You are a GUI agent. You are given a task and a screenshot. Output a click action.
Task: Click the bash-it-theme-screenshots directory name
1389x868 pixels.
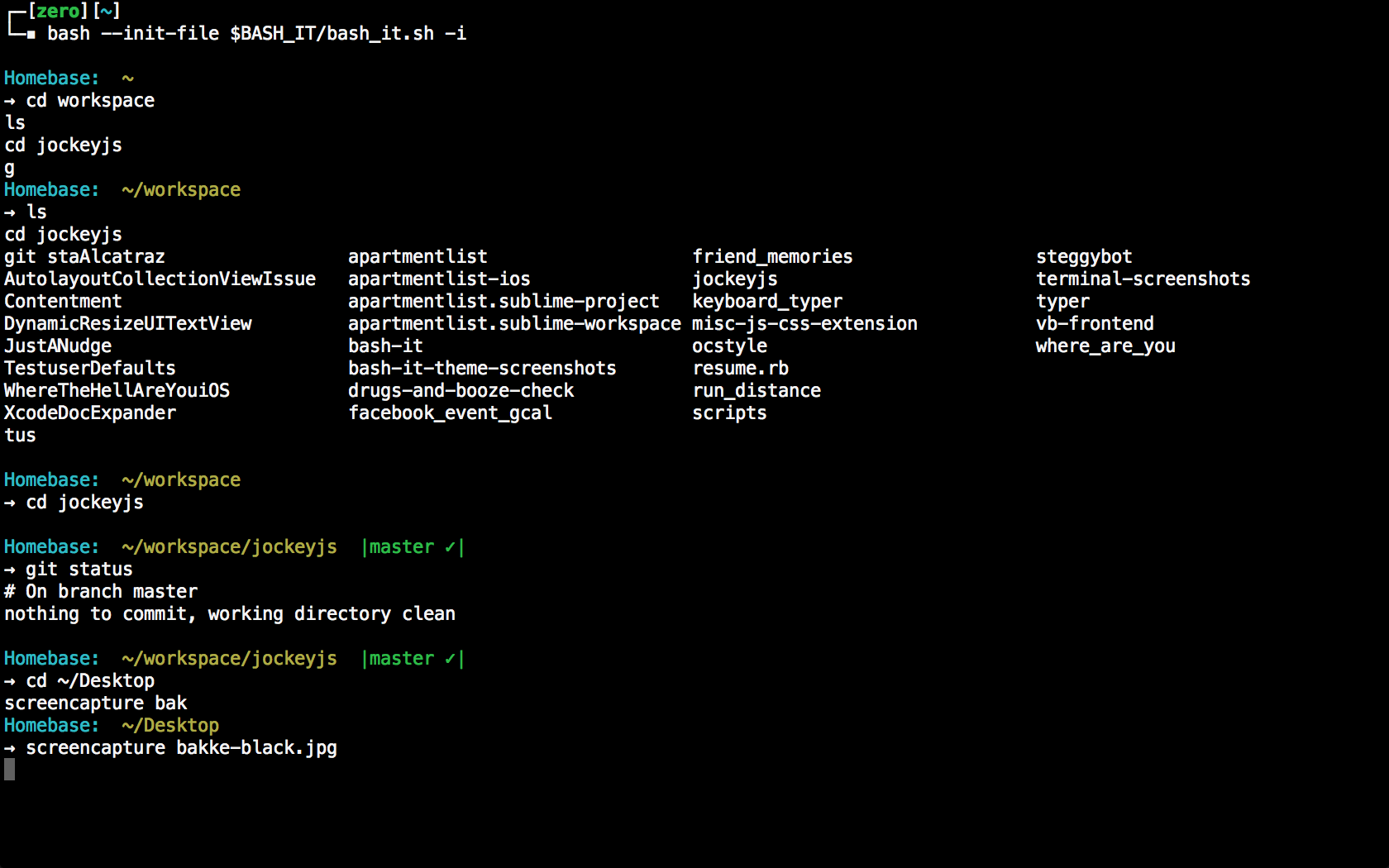pyautogui.click(x=482, y=368)
